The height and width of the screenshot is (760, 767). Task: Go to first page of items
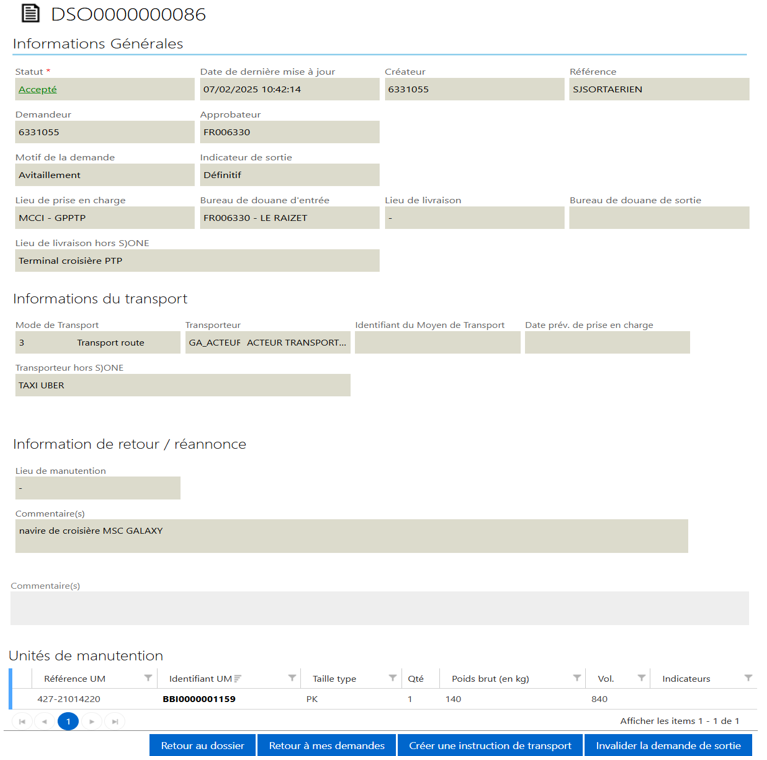[x=22, y=721]
